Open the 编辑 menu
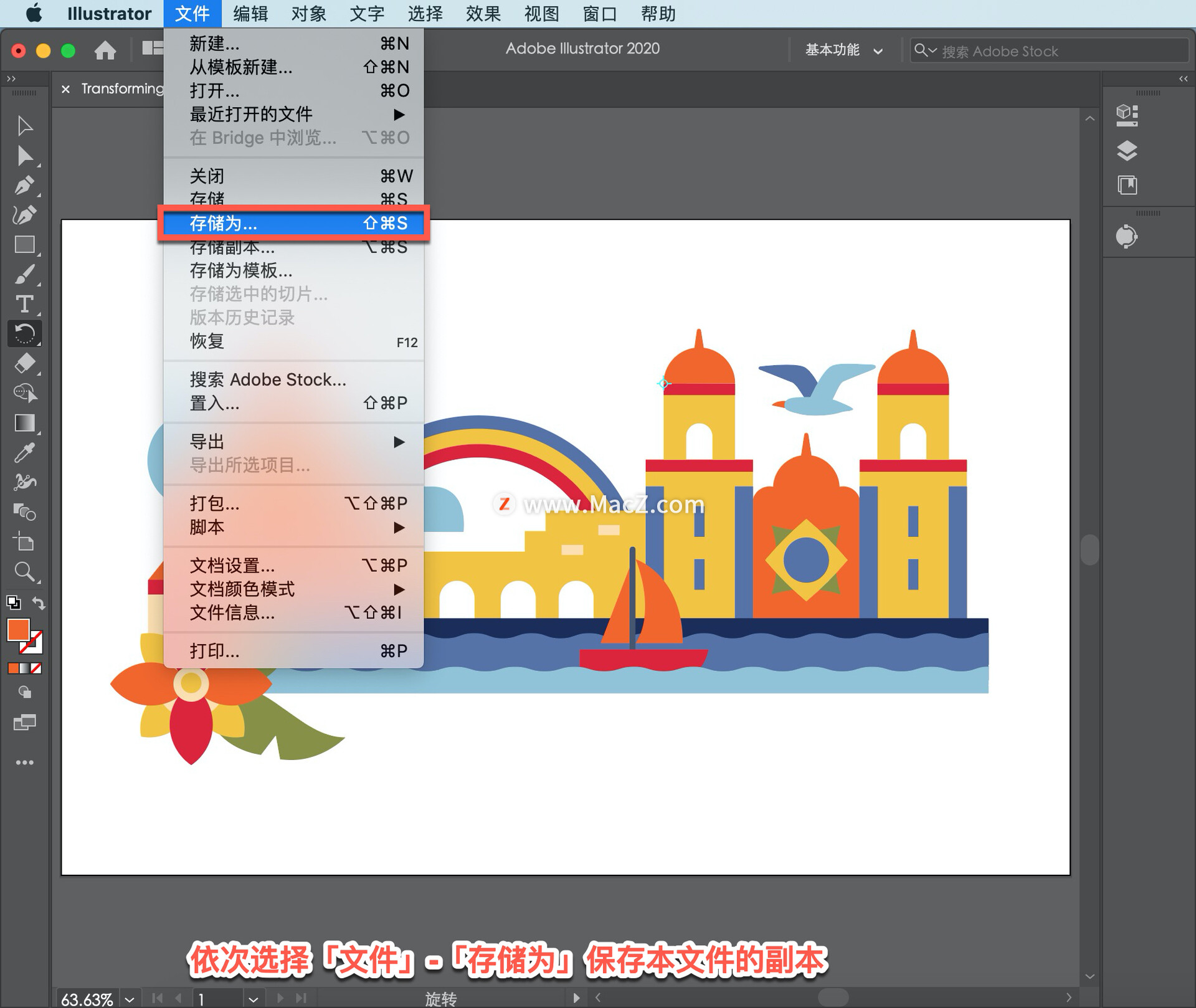 [x=250, y=14]
